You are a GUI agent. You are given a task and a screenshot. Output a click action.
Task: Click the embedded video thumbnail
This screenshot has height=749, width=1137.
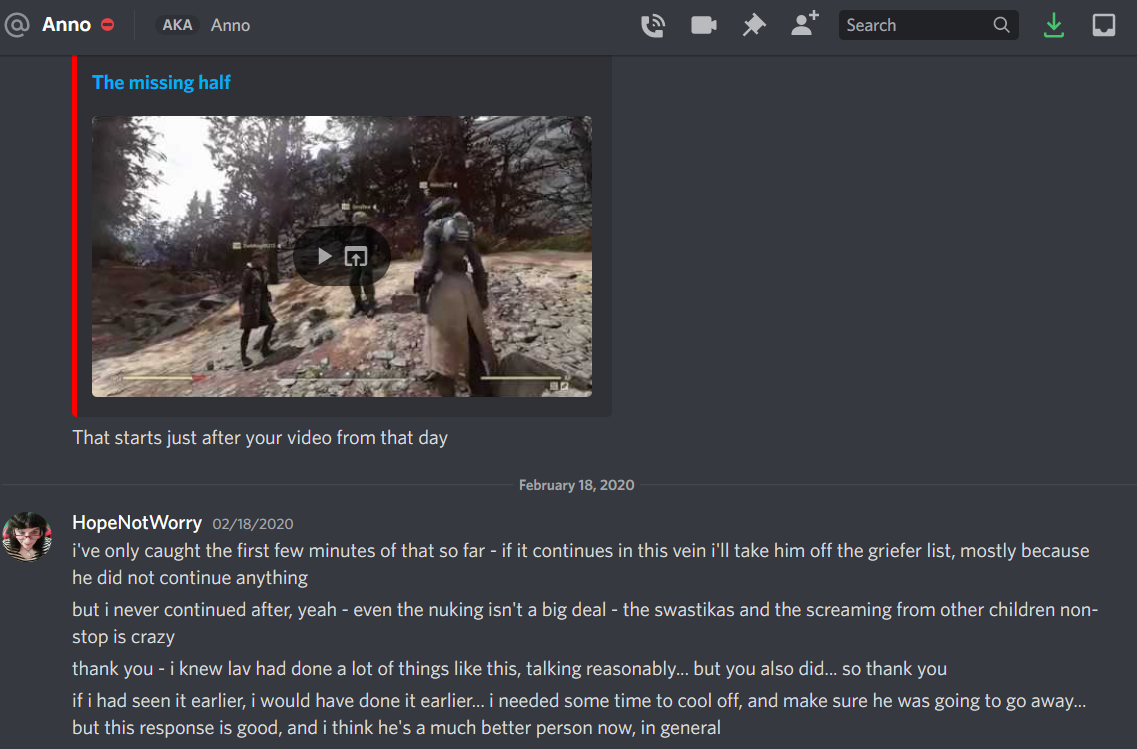(x=342, y=256)
